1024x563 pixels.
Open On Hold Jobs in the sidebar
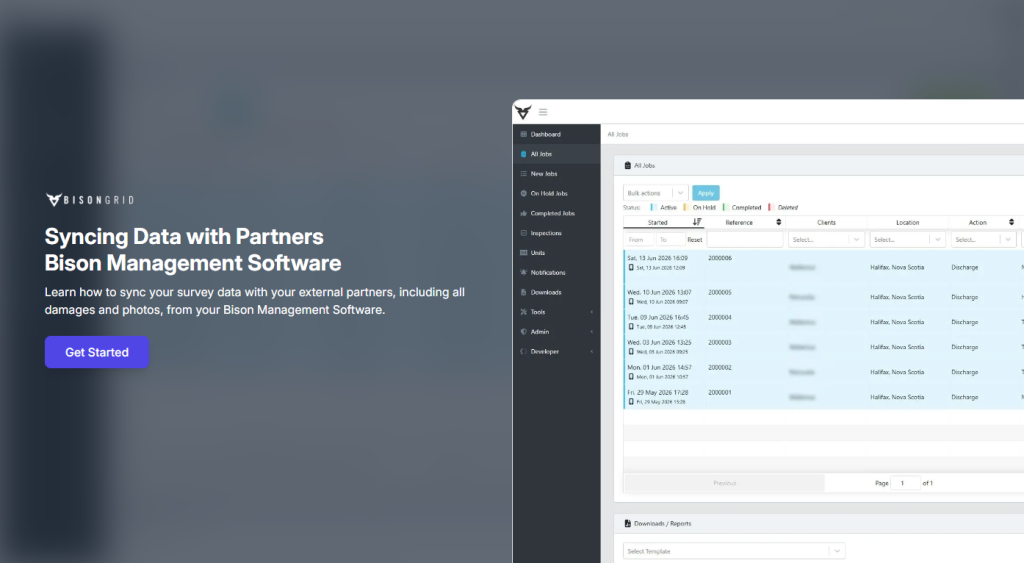pos(556,193)
